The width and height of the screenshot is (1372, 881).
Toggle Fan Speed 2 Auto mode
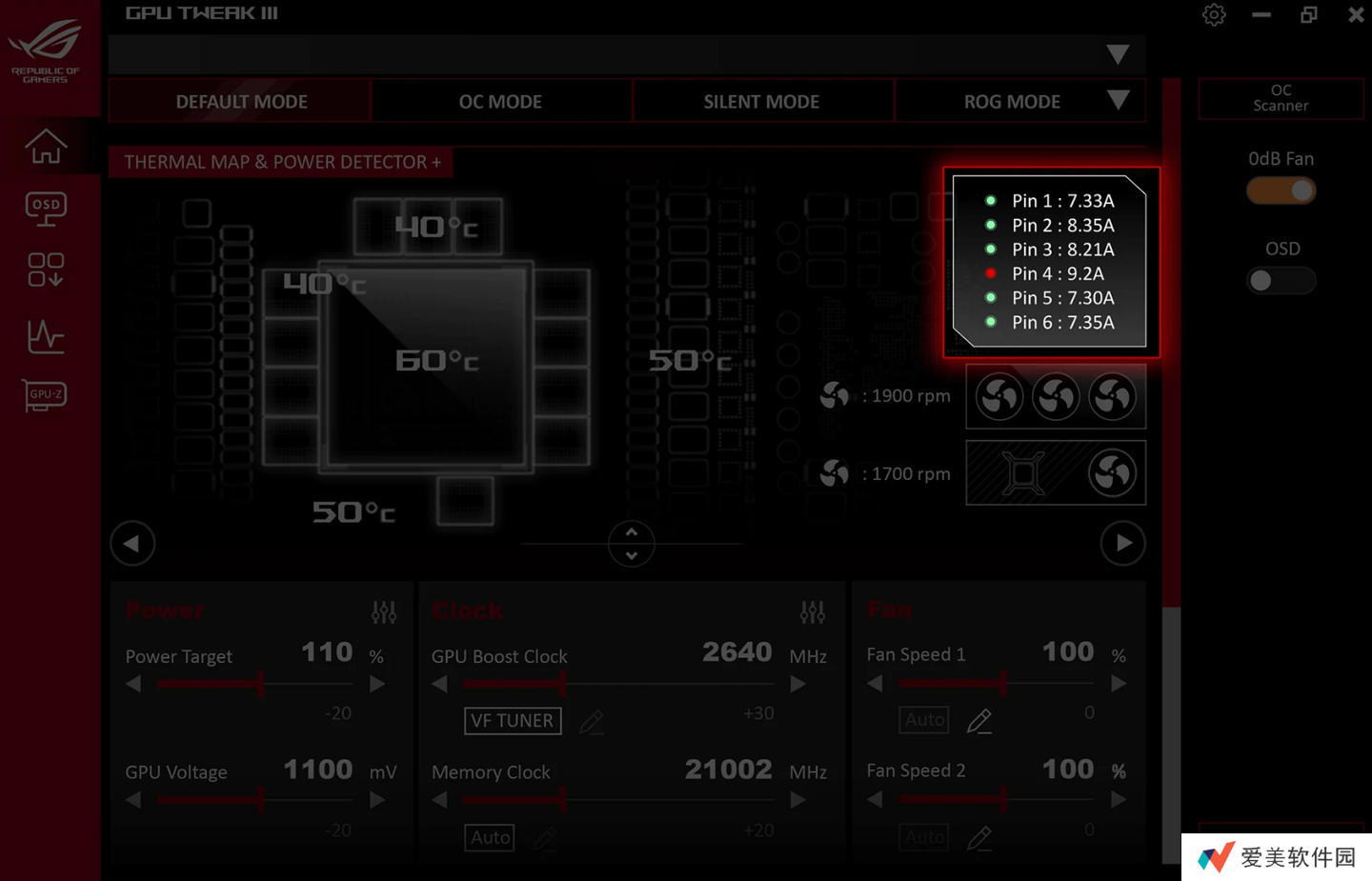coord(924,837)
